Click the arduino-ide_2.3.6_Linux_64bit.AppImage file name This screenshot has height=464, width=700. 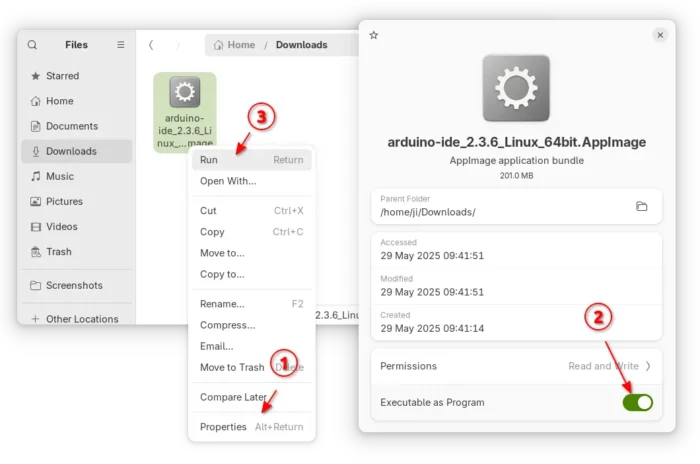pyautogui.click(x=517, y=142)
